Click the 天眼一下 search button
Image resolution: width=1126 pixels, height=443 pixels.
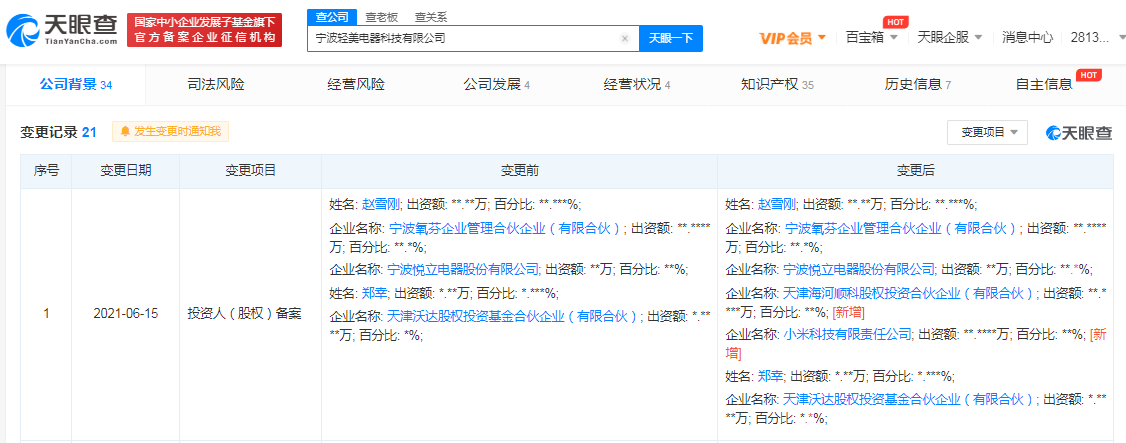click(671, 39)
